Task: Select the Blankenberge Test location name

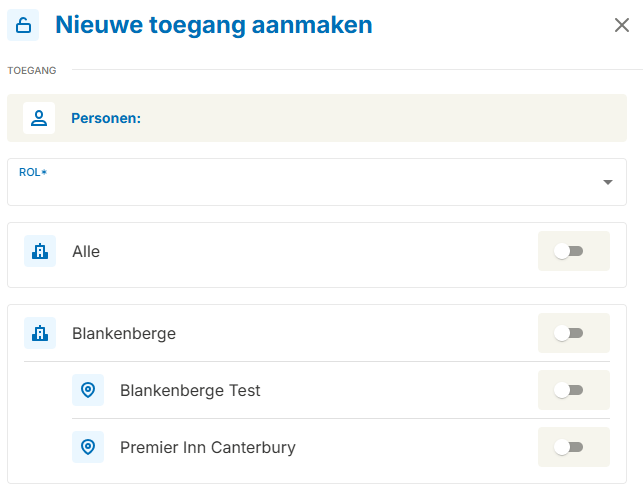Action: (x=190, y=390)
